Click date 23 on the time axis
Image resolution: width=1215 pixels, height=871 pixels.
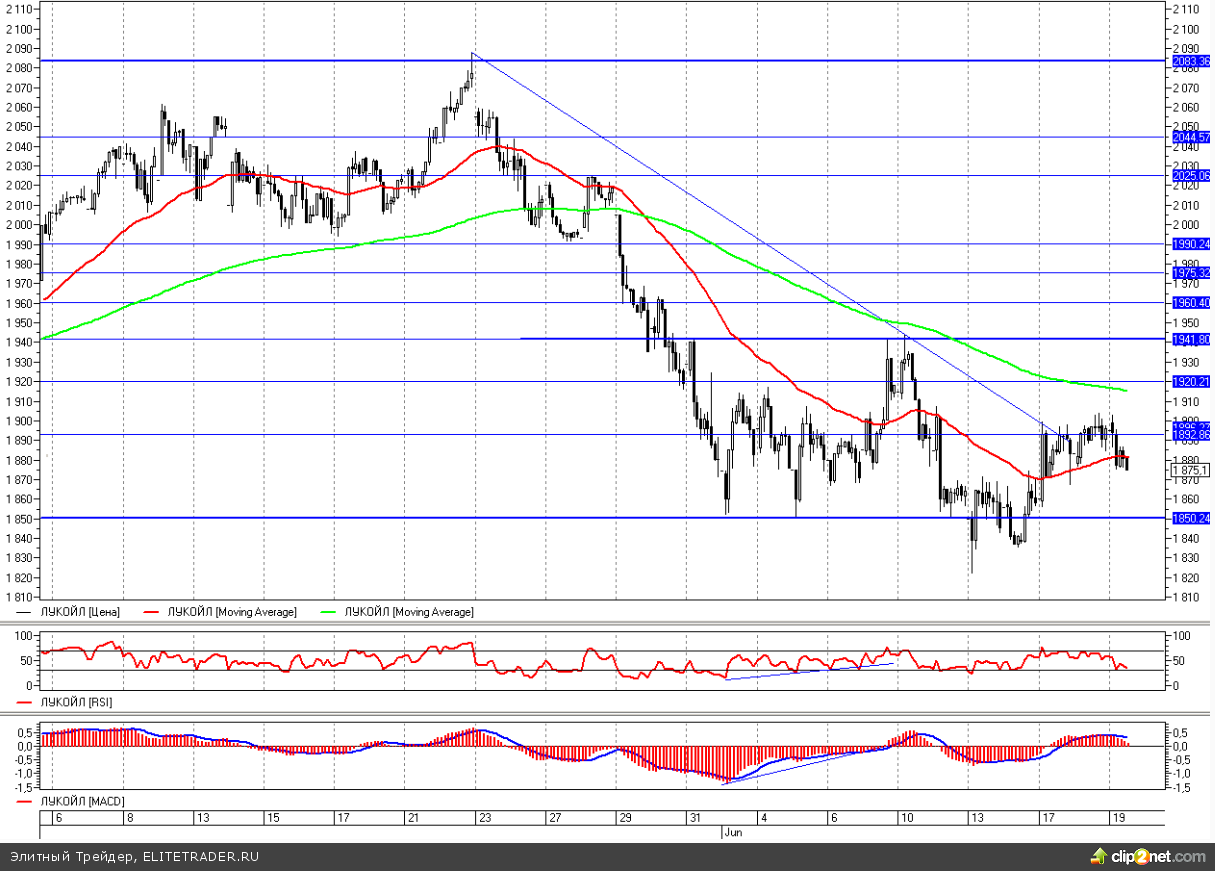485,818
